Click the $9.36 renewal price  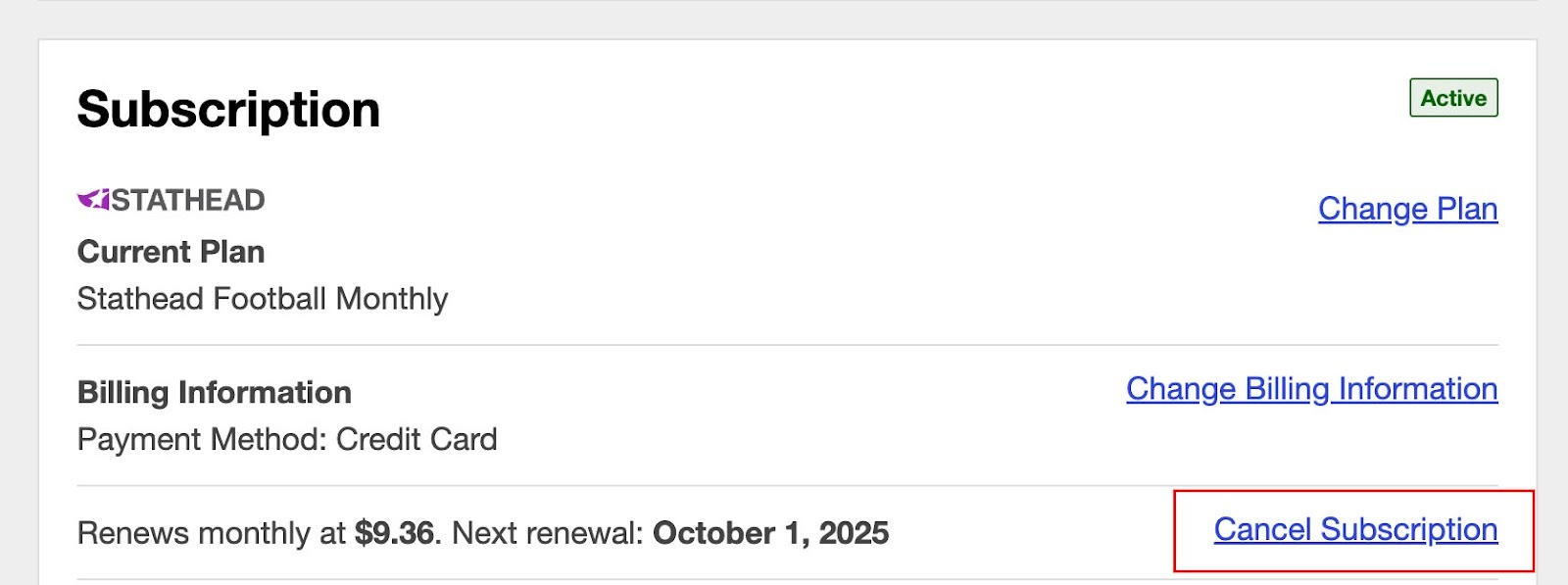click(x=394, y=533)
